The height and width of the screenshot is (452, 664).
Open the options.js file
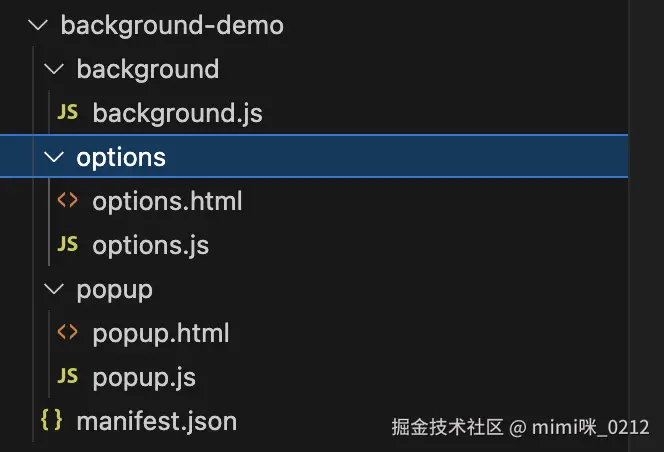(x=150, y=245)
